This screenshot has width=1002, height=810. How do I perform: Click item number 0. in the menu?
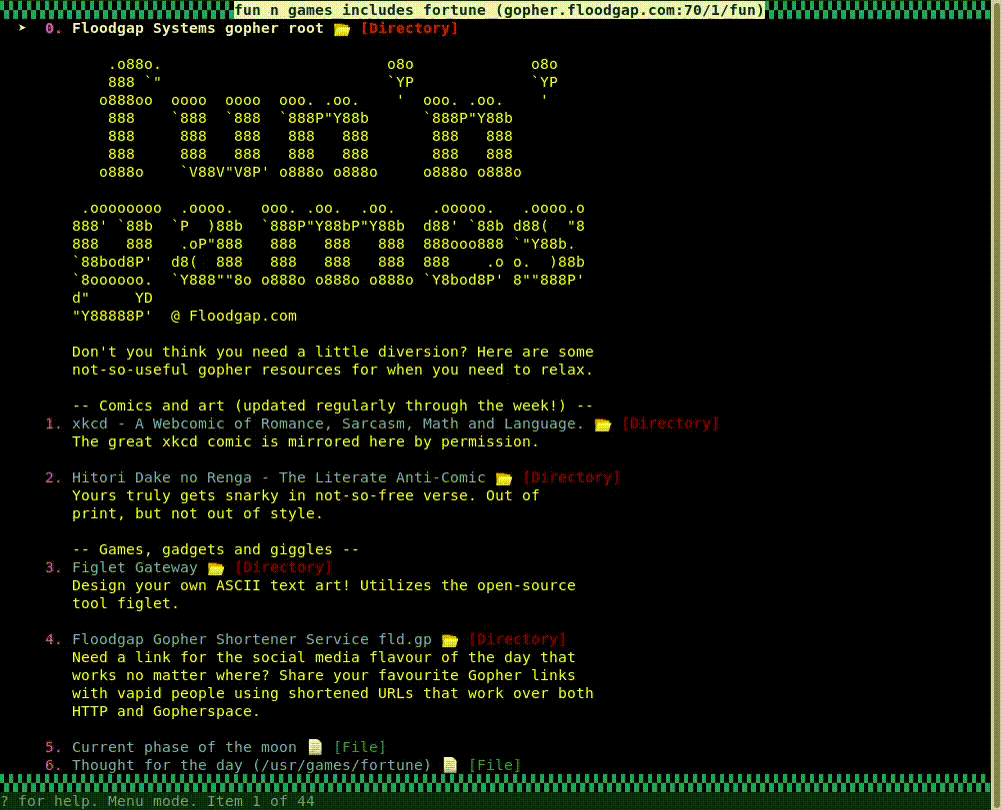[x=53, y=29]
